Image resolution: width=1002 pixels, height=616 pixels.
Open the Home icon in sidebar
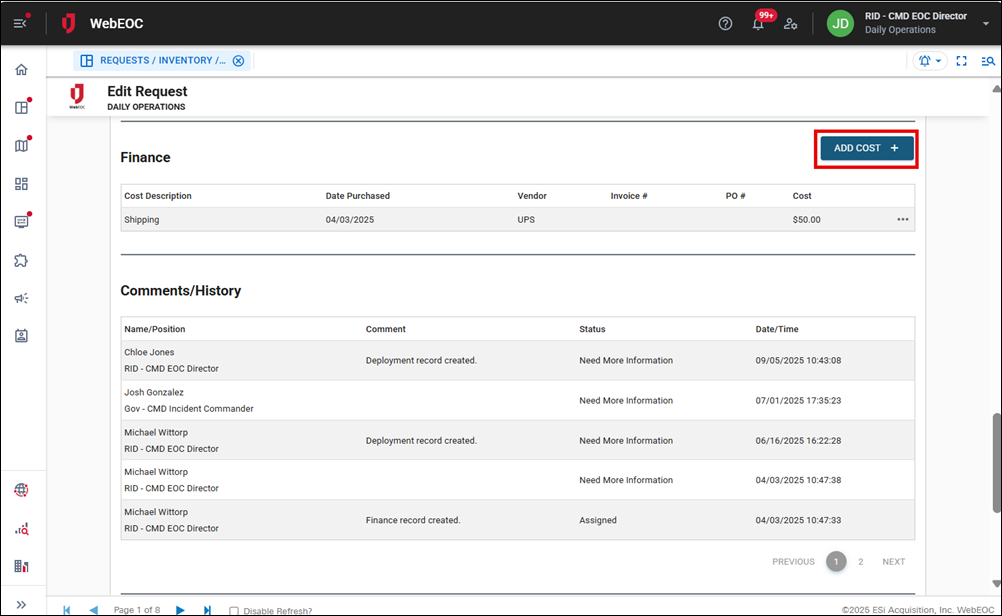[21, 70]
